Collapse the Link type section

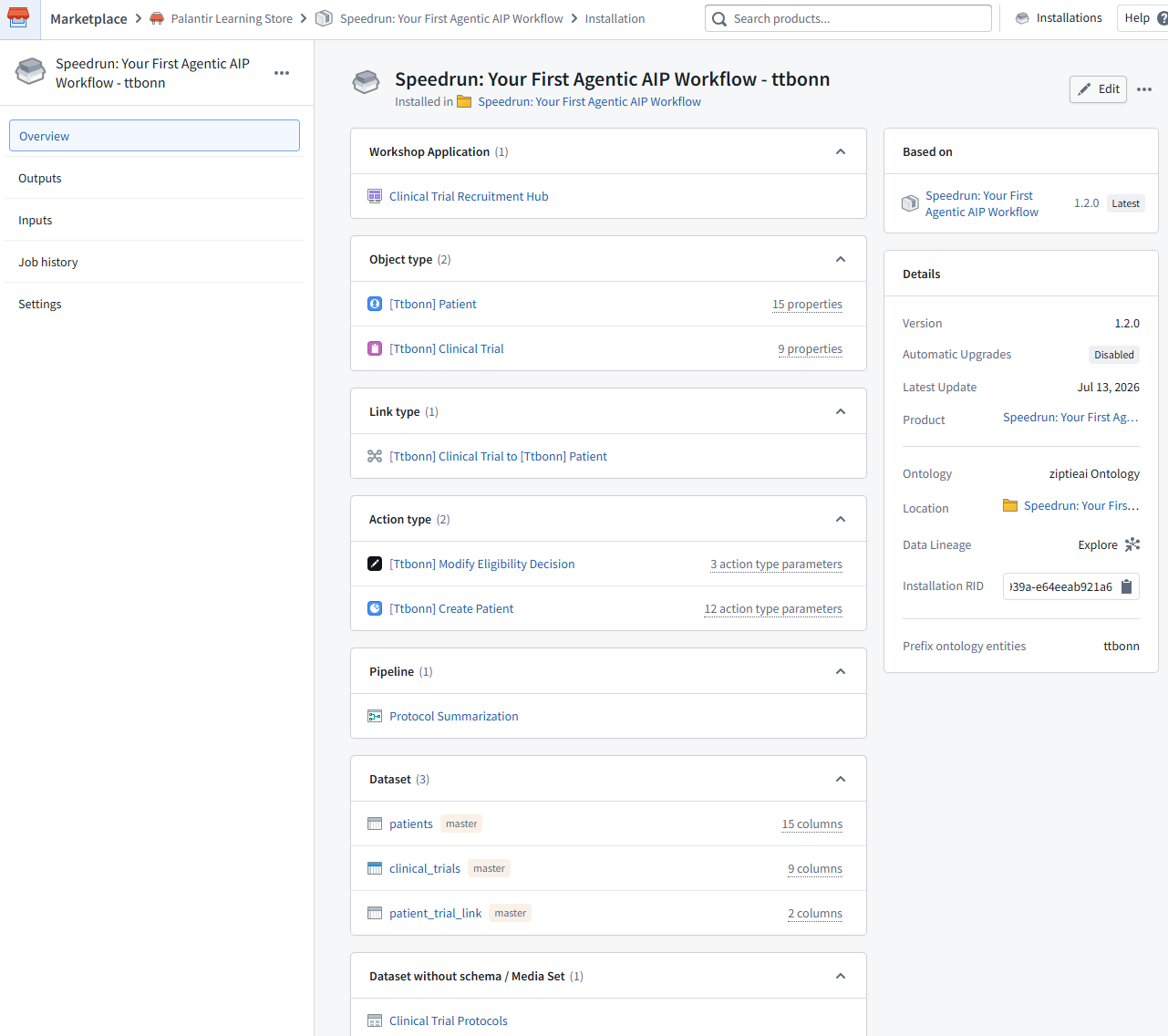point(841,411)
